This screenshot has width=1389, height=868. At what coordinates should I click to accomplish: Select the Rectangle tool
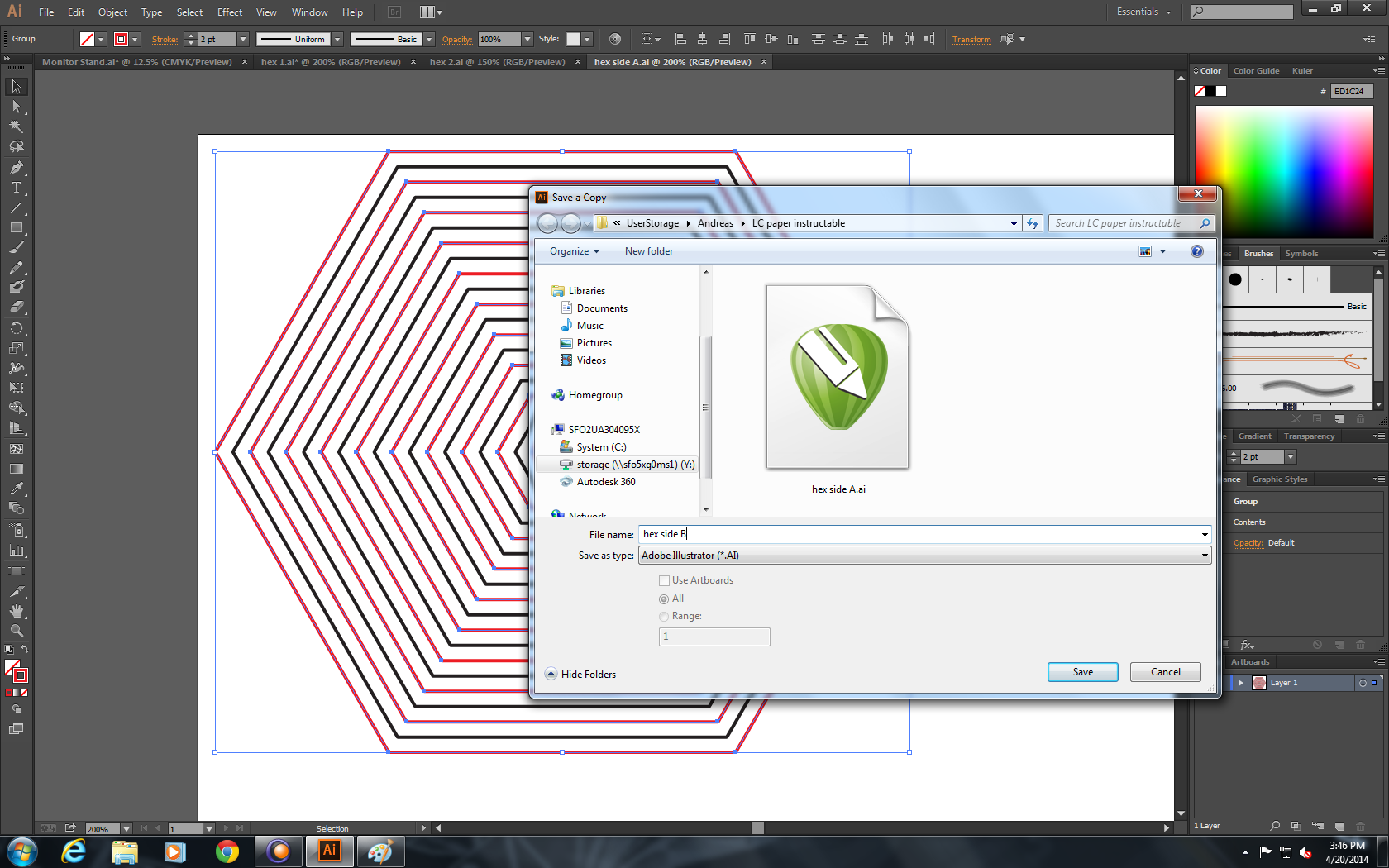pos(17,227)
